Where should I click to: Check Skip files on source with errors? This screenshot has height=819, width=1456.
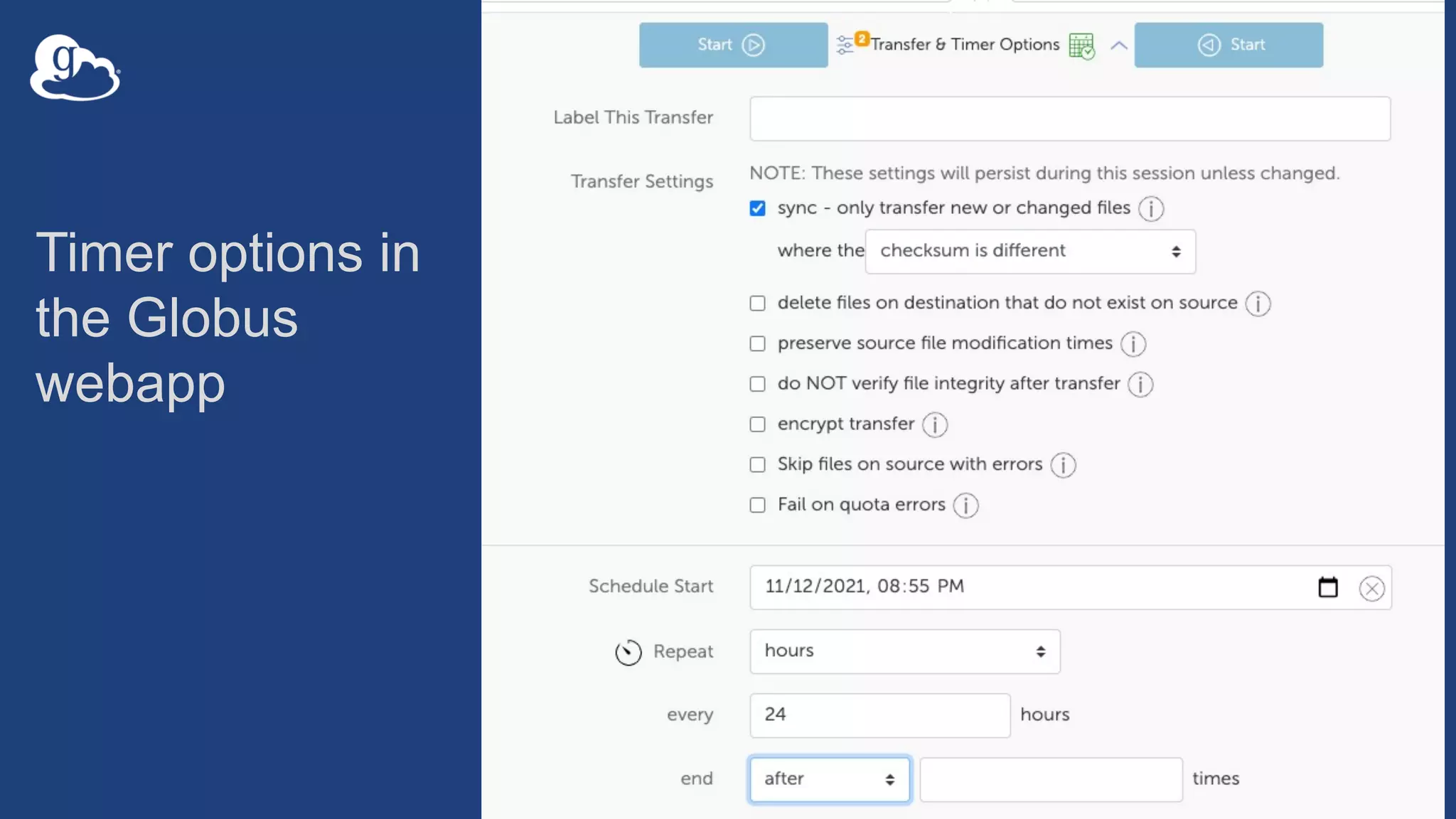click(757, 465)
